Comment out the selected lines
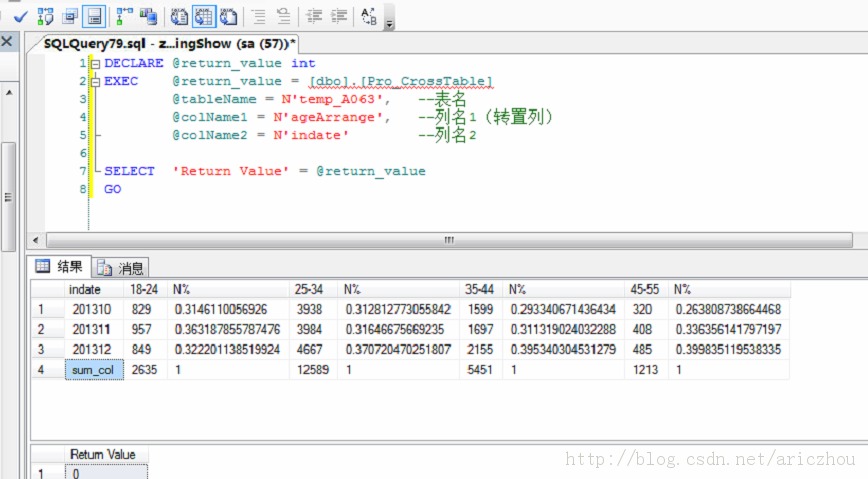This screenshot has height=479, width=868. pos(259,17)
